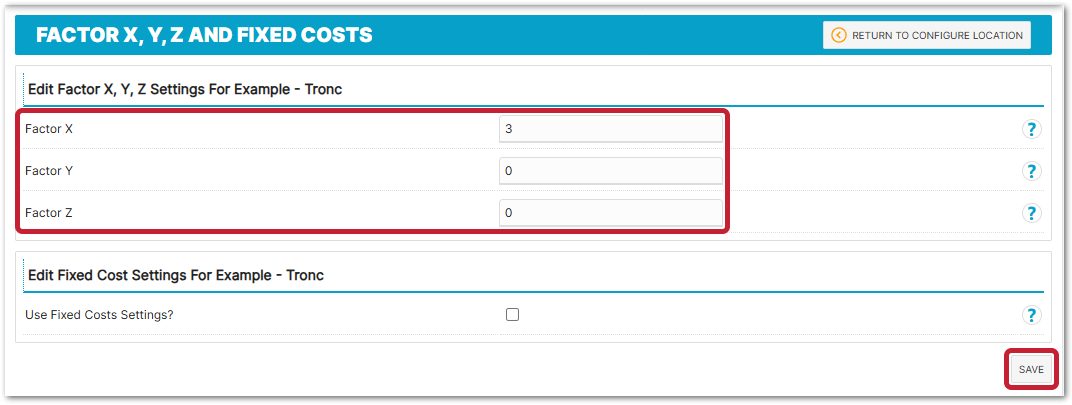1072x405 pixels.
Task: Show help for Use Fixed Costs Settings
Action: pyautogui.click(x=1031, y=315)
